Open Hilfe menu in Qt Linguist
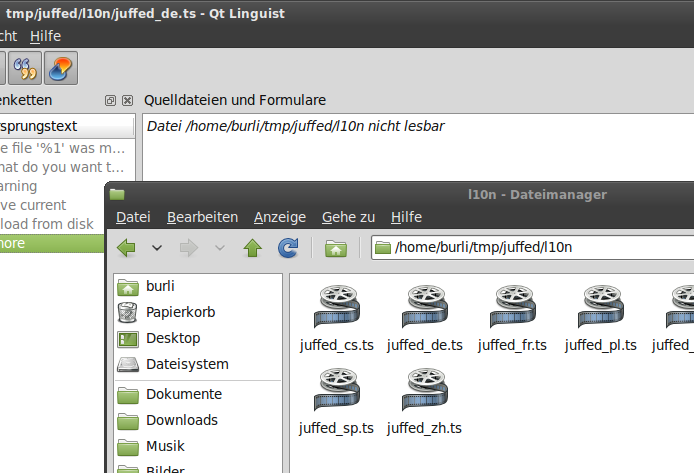The height and width of the screenshot is (473, 694). click(45, 35)
